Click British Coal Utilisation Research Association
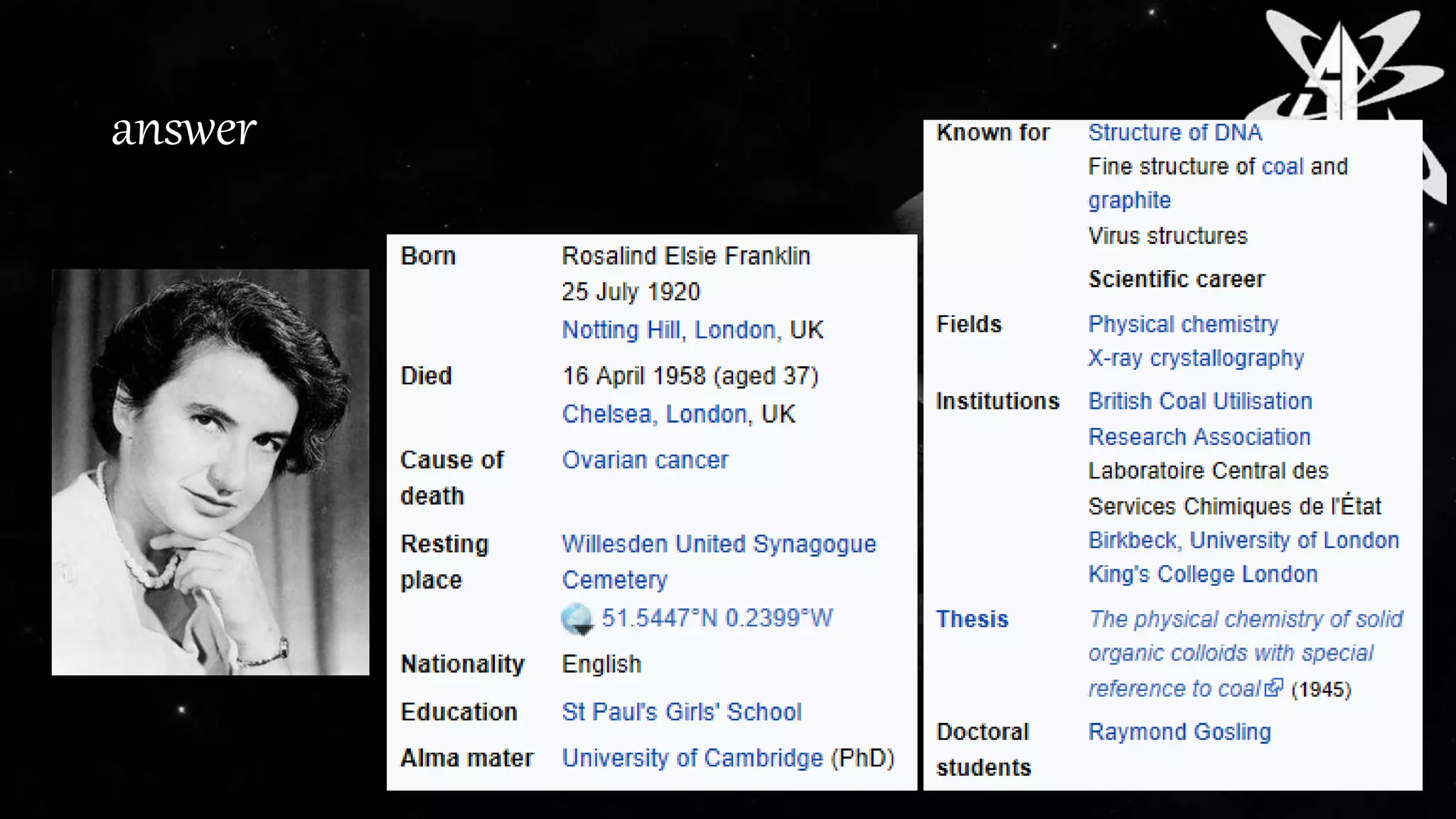 [x=1199, y=402]
